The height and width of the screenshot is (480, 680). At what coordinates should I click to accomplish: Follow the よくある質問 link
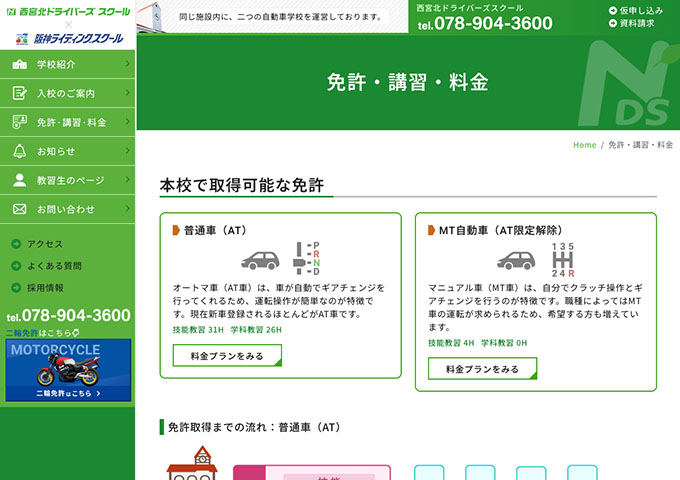pyautogui.click(x=54, y=266)
